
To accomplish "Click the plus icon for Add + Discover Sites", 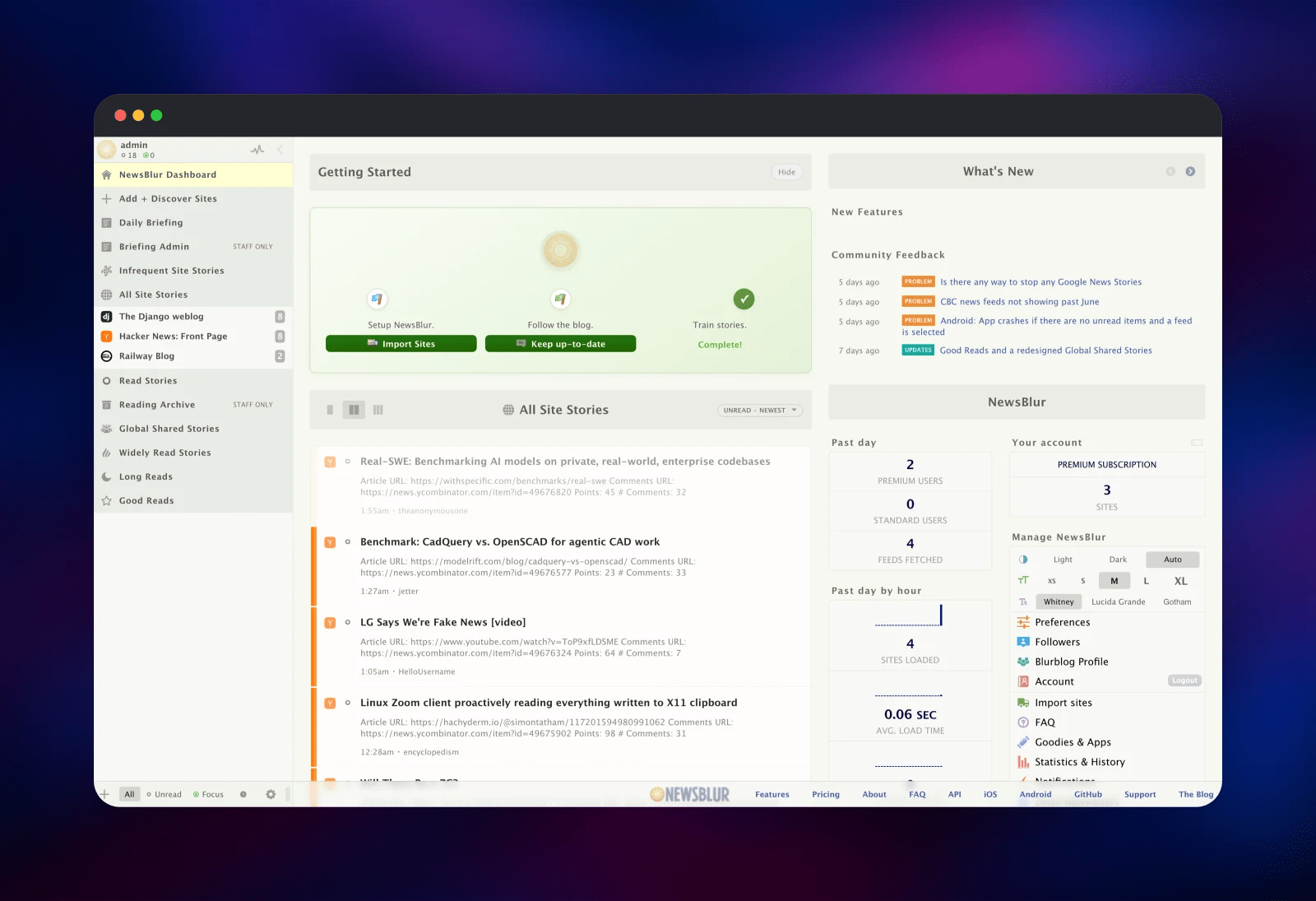I will coord(106,198).
